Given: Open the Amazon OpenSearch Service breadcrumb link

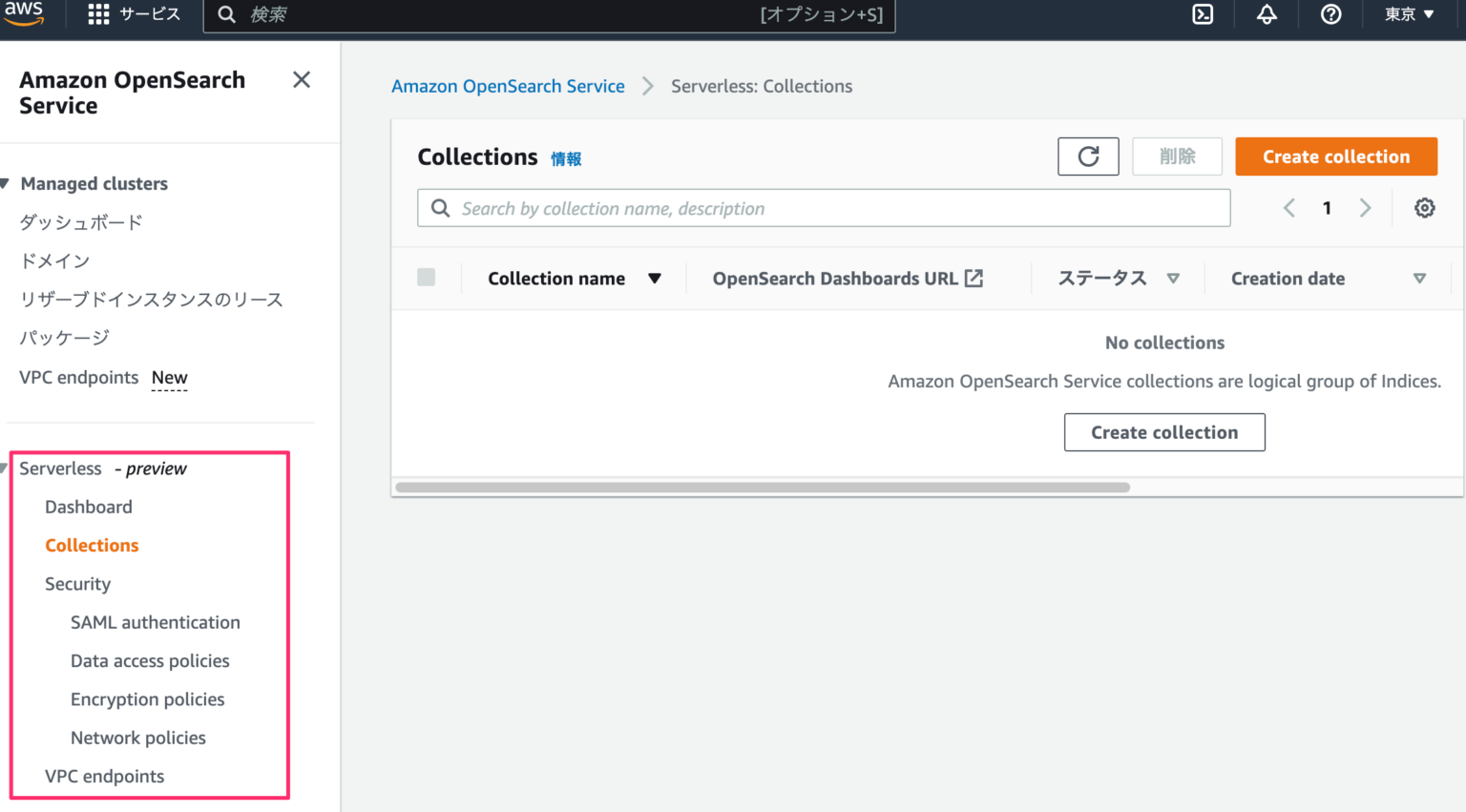Looking at the screenshot, I should pyautogui.click(x=508, y=86).
